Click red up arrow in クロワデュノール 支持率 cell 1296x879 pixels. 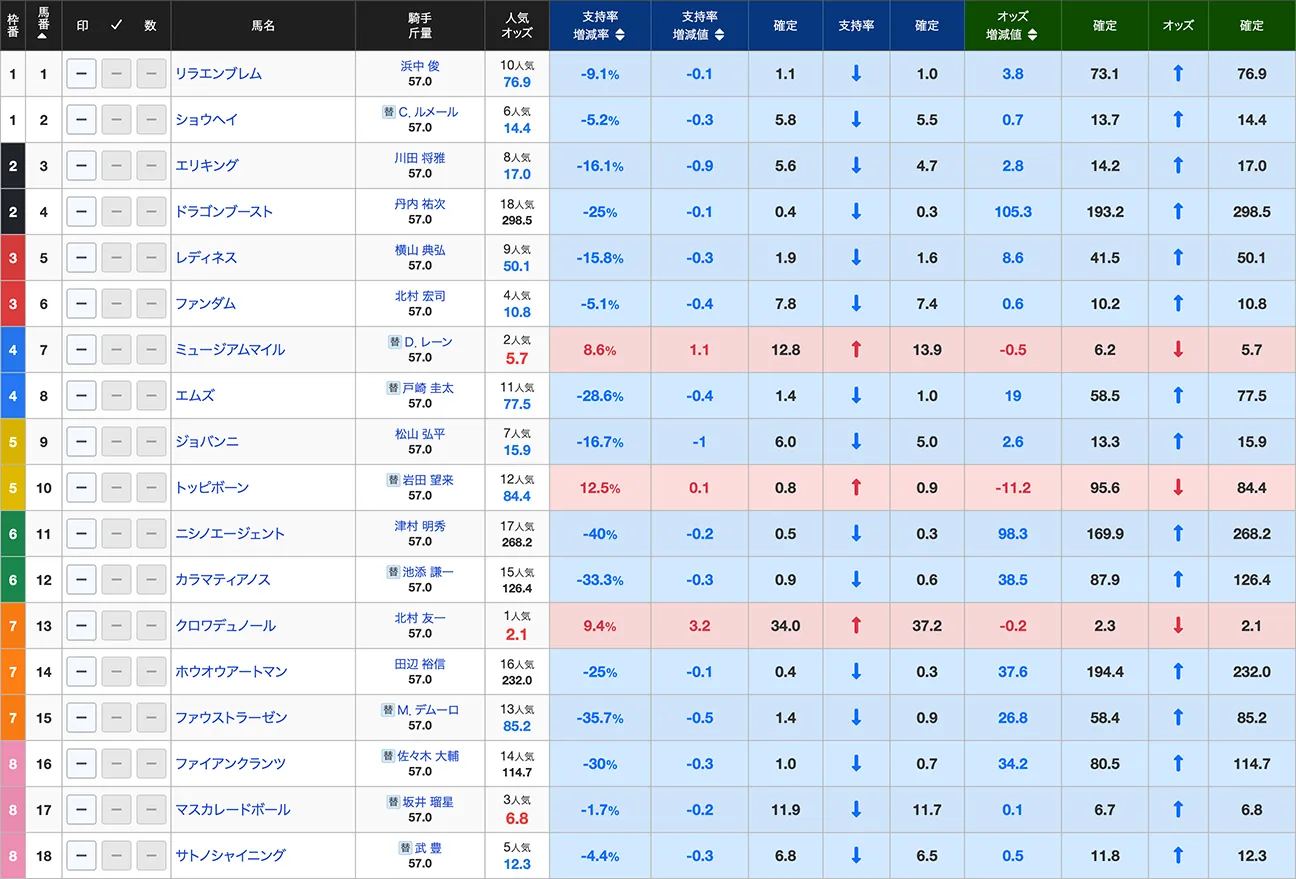pos(856,626)
